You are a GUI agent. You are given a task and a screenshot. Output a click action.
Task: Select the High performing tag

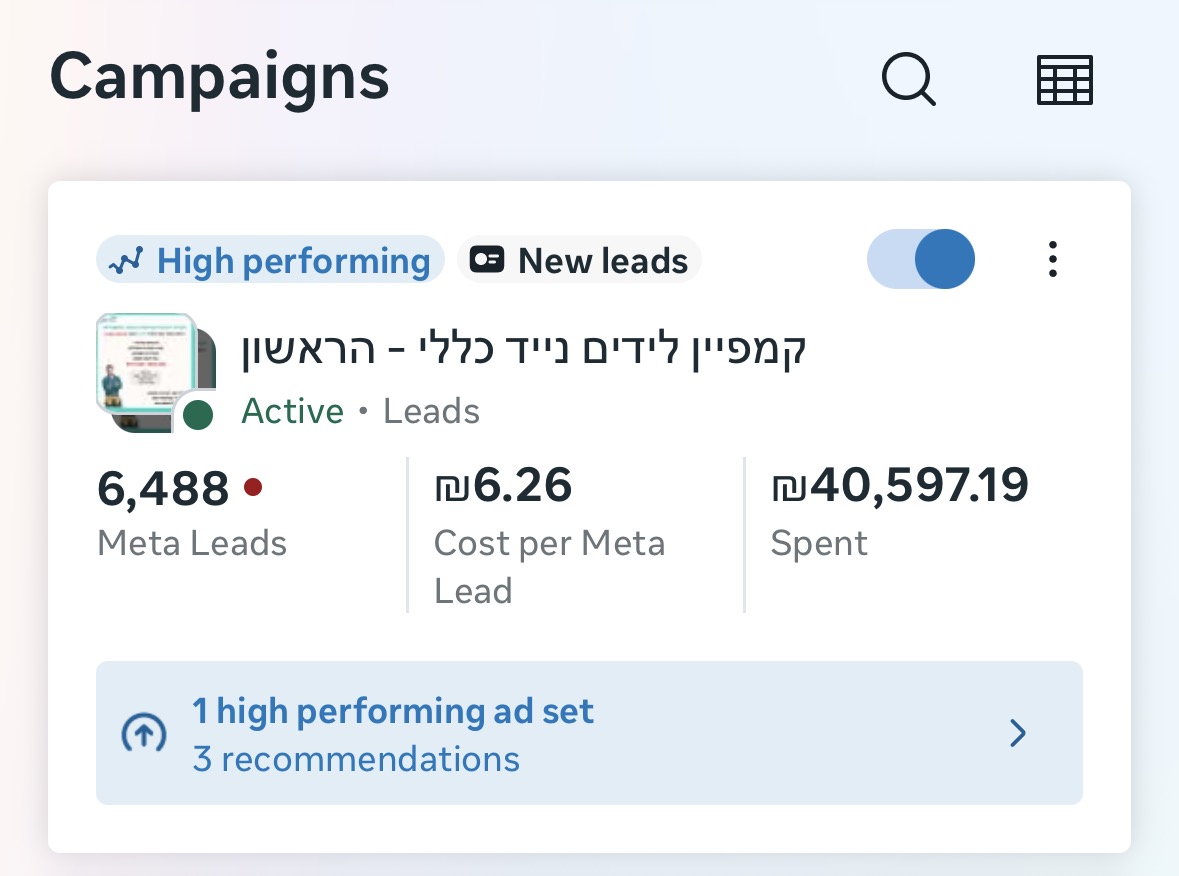point(270,261)
